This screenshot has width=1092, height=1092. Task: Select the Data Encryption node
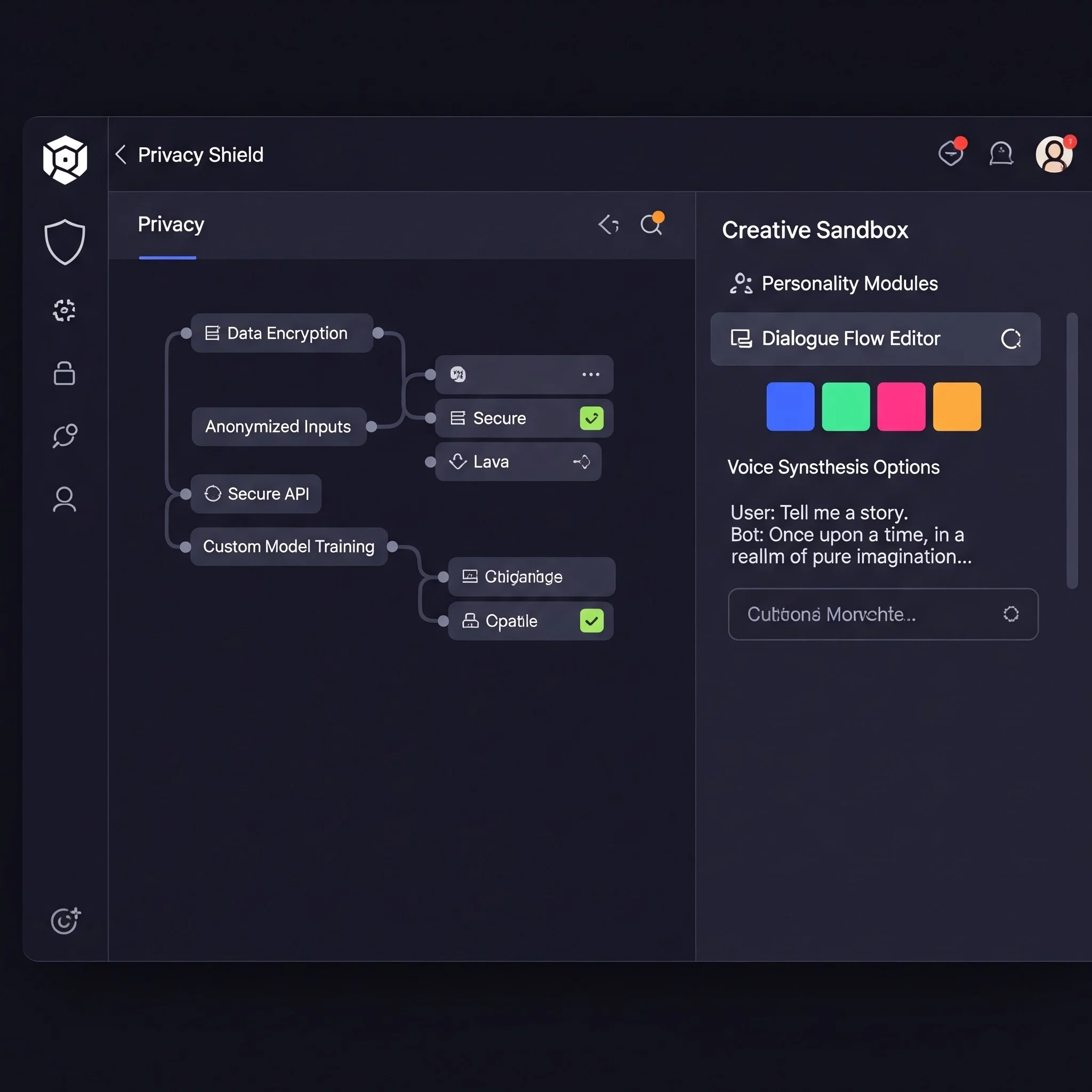pos(282,333)
